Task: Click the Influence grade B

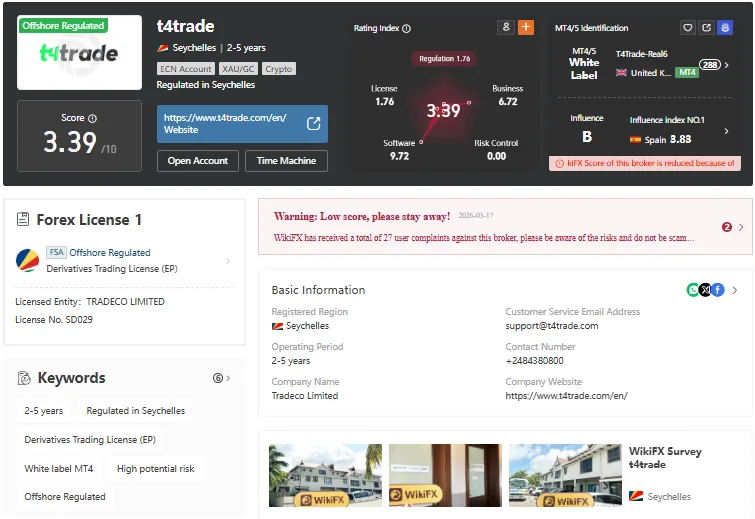Action: 586,137
